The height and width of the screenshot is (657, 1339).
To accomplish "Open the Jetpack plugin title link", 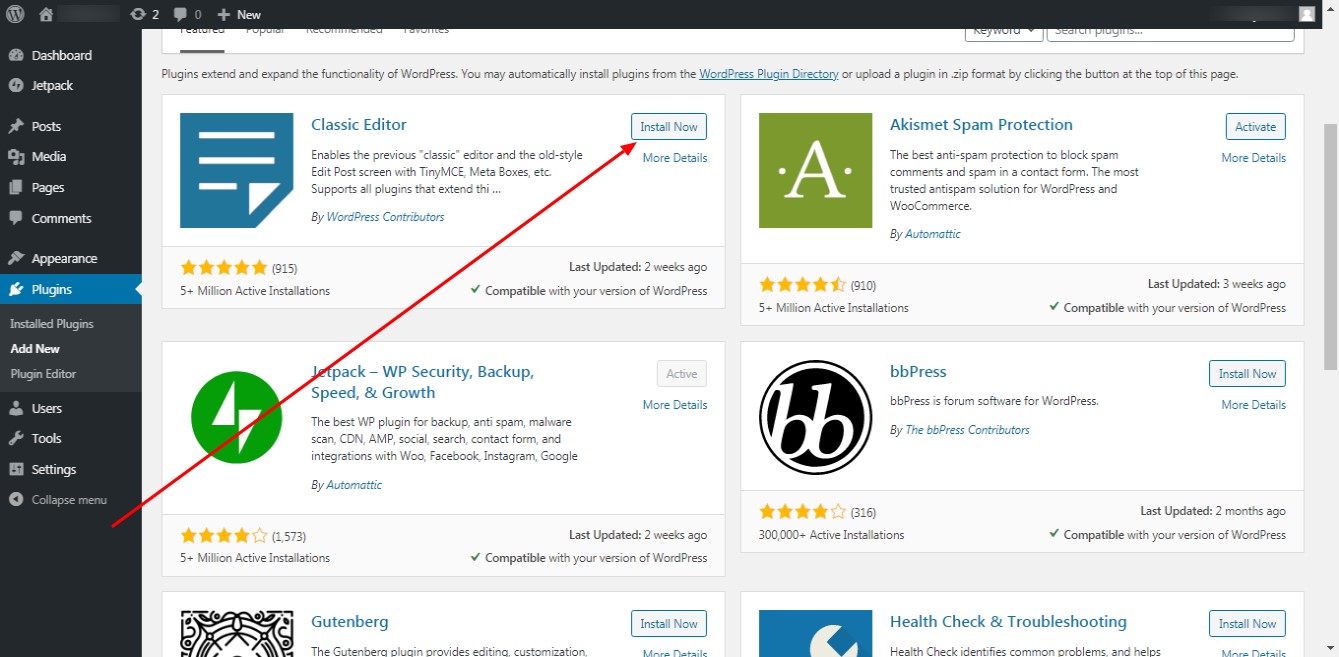I will pyautogui.click(x=422, y=382).
